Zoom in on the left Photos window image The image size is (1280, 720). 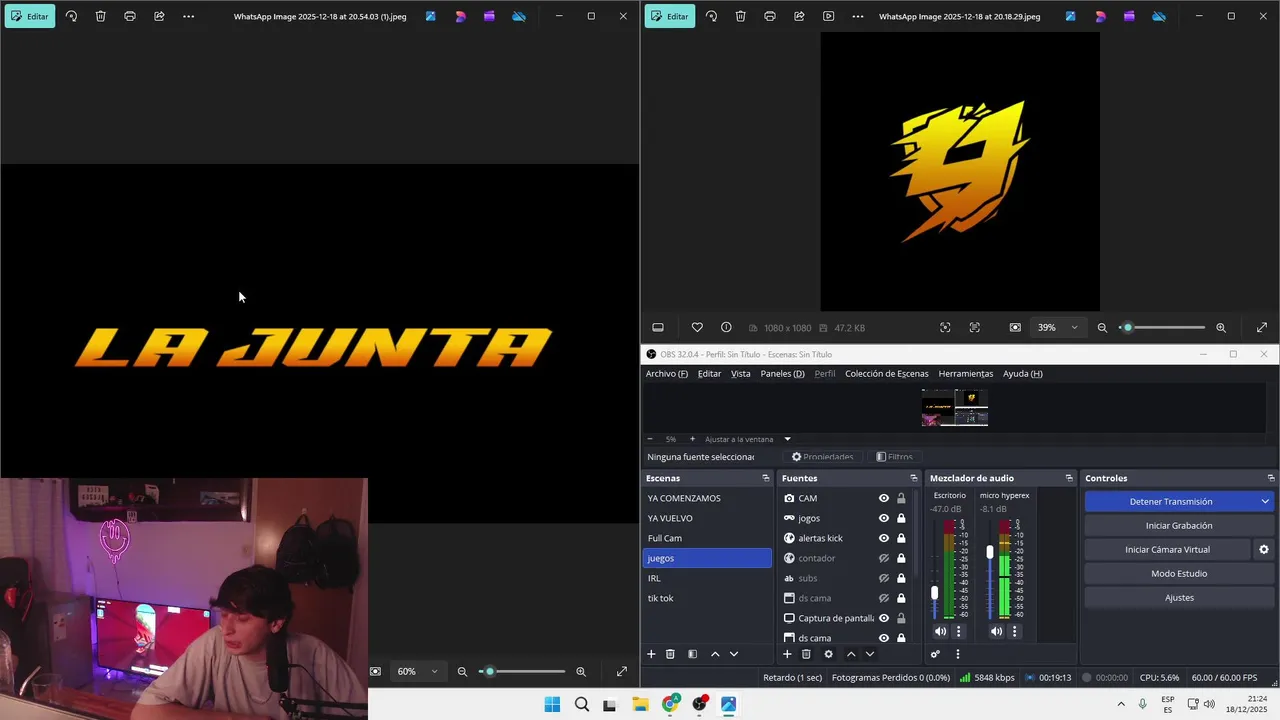tap(581, 671)
